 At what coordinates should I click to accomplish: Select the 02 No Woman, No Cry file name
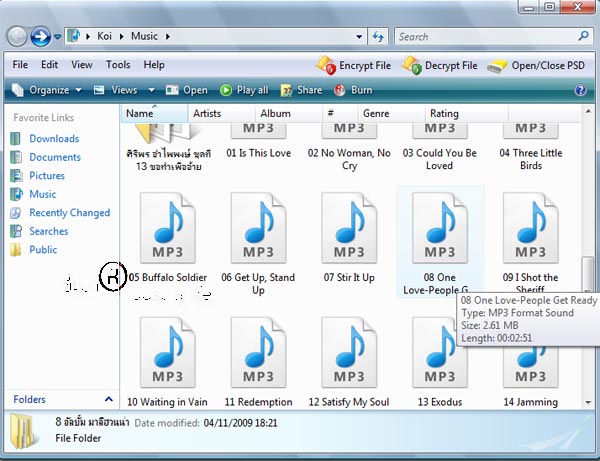click(349, 159)
